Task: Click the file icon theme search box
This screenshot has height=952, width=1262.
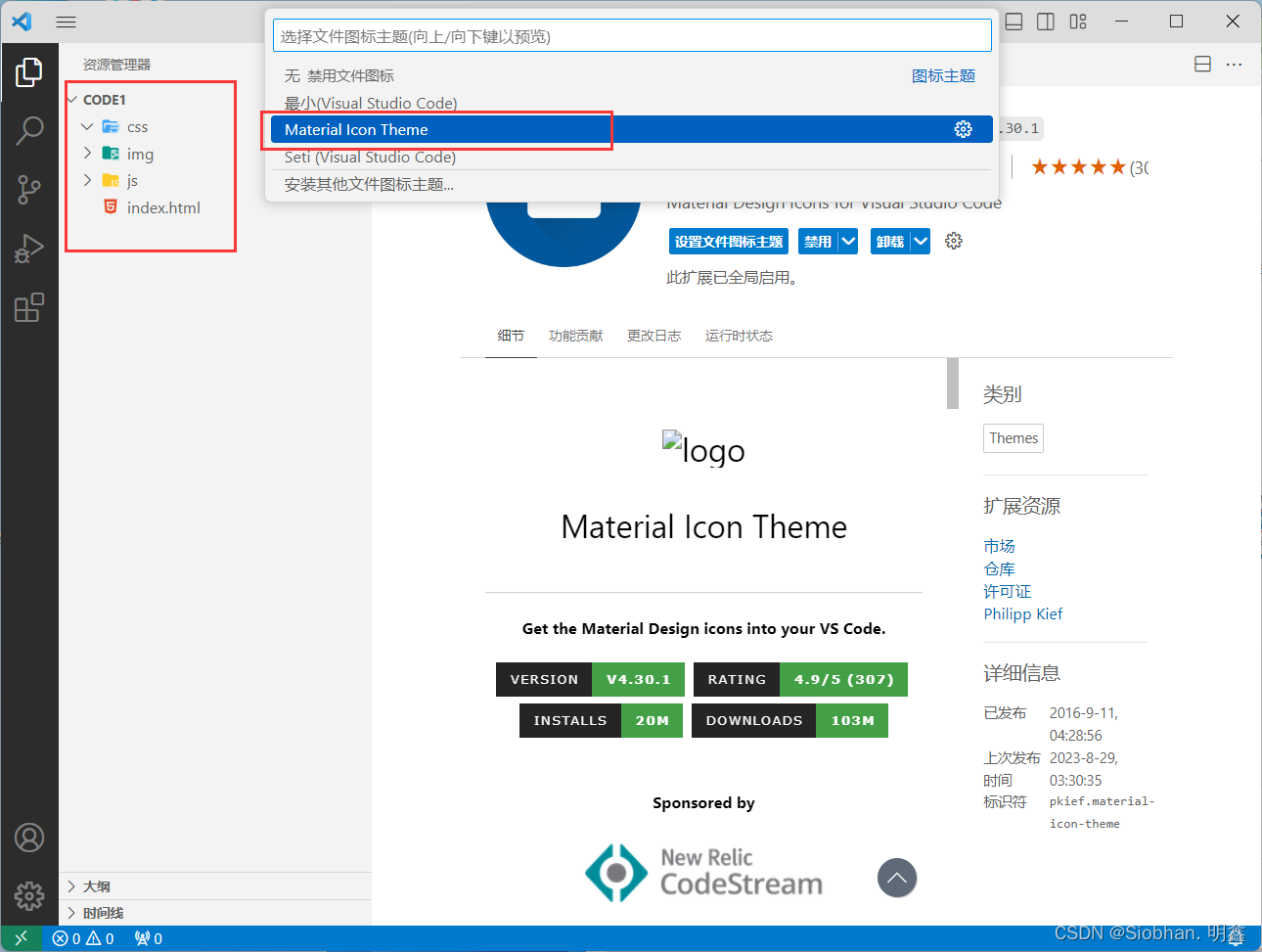Action: 632,36
